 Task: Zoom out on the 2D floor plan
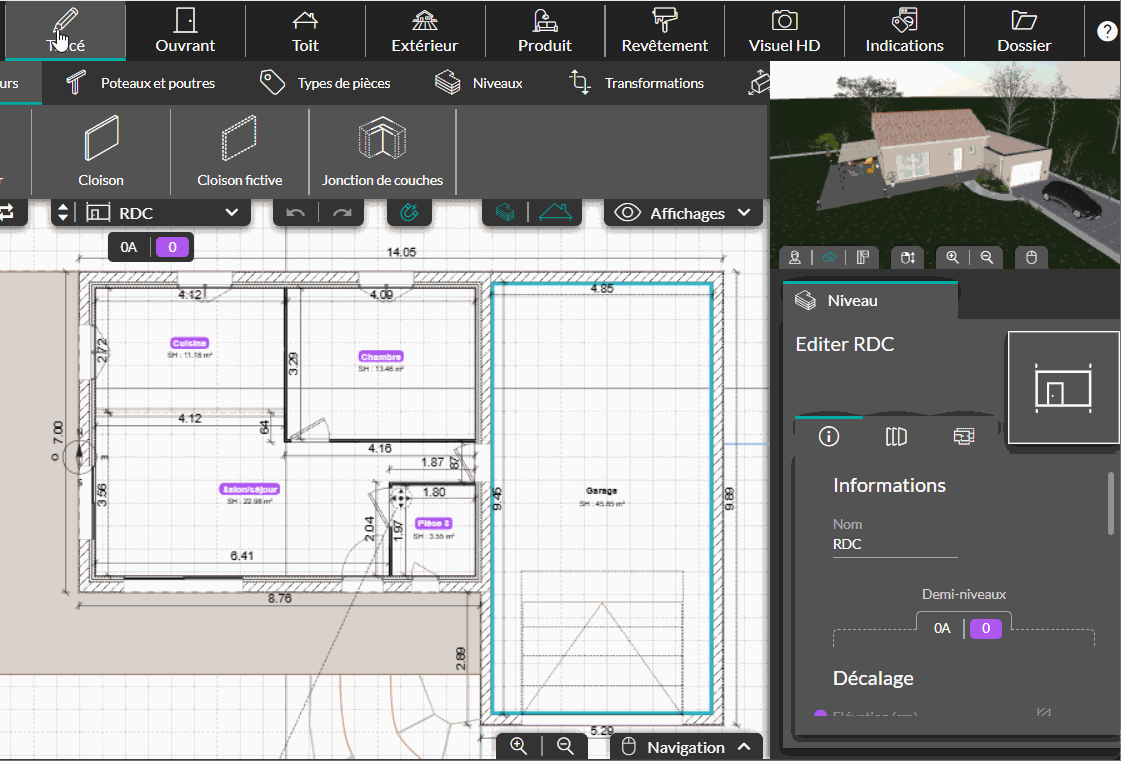565,747
